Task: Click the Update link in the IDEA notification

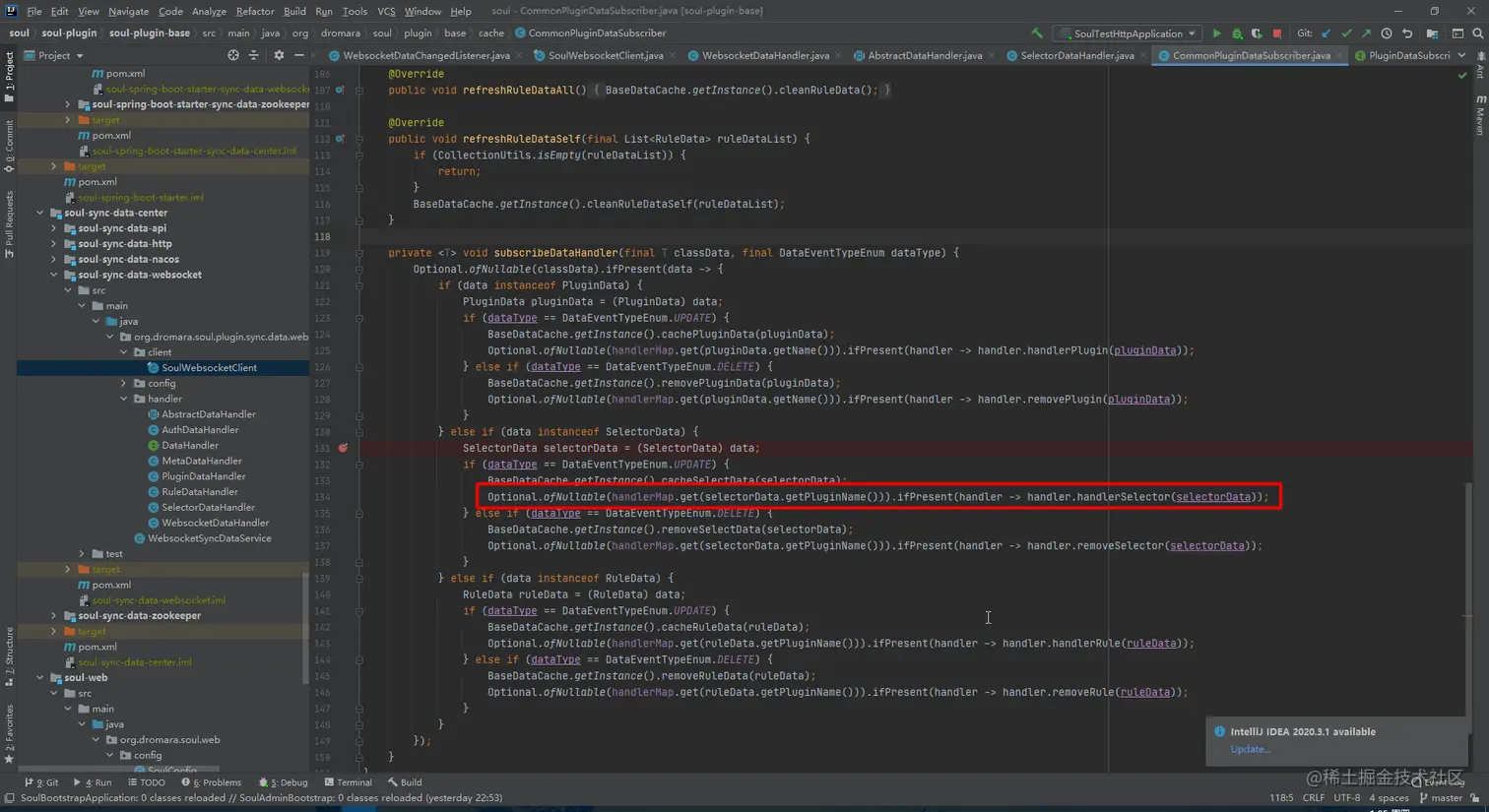Action: point(1250,749)
